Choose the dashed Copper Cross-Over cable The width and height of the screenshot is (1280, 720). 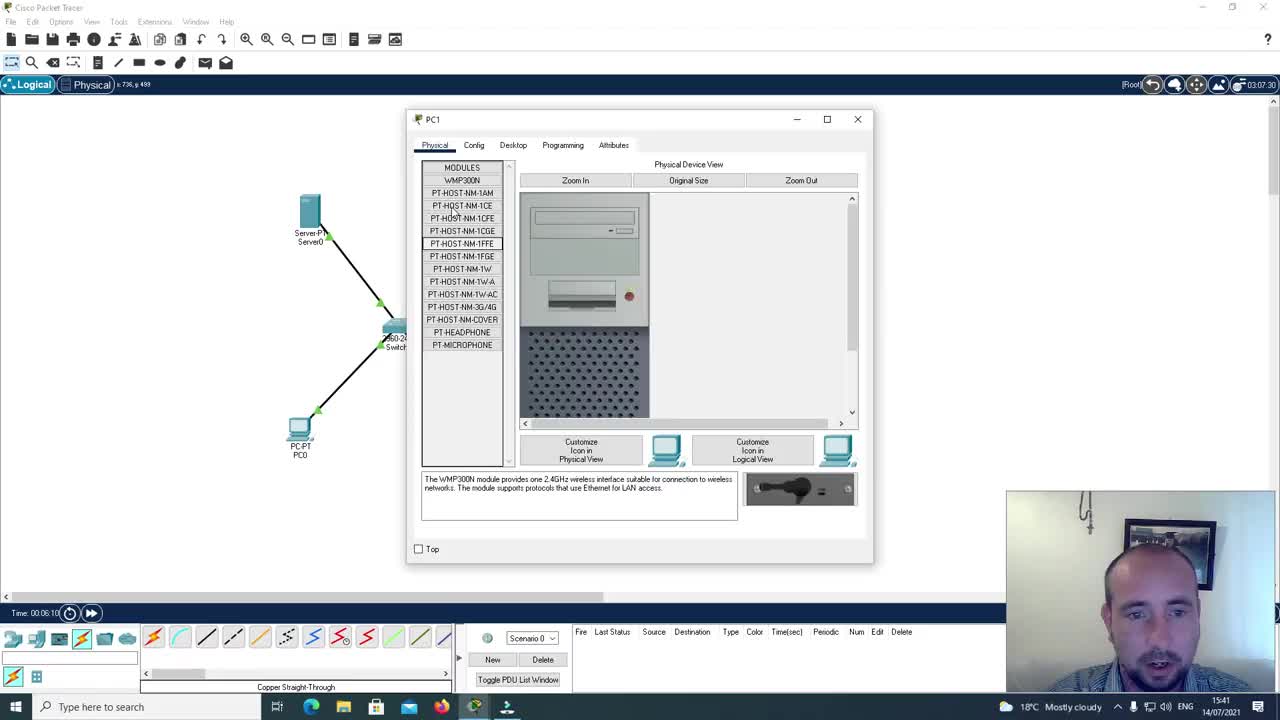pyautogui.click(x=233, y=638)
